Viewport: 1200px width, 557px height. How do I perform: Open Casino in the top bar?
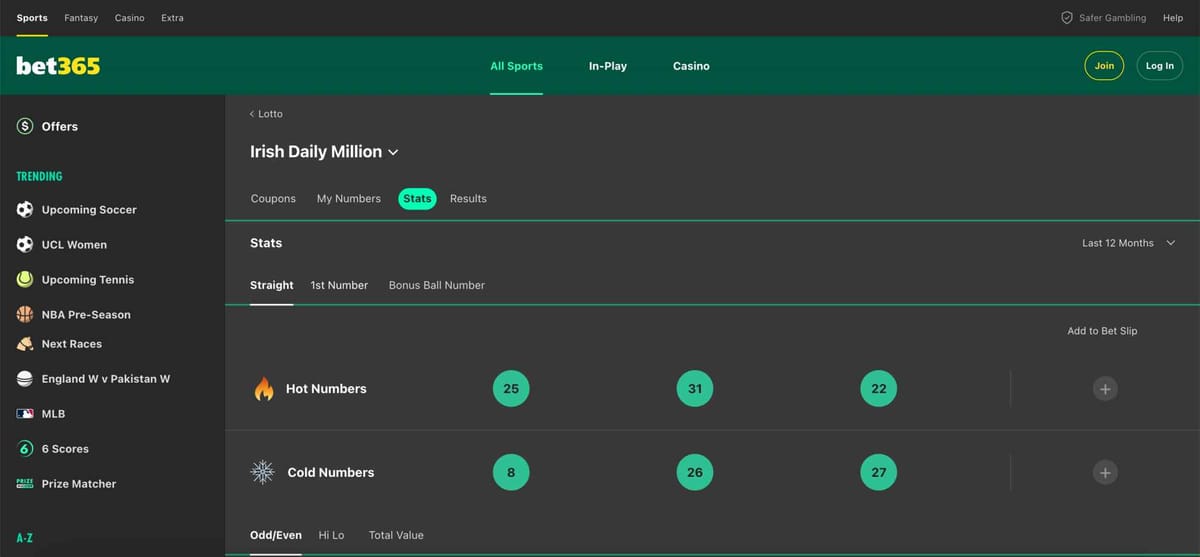point(129,18)
